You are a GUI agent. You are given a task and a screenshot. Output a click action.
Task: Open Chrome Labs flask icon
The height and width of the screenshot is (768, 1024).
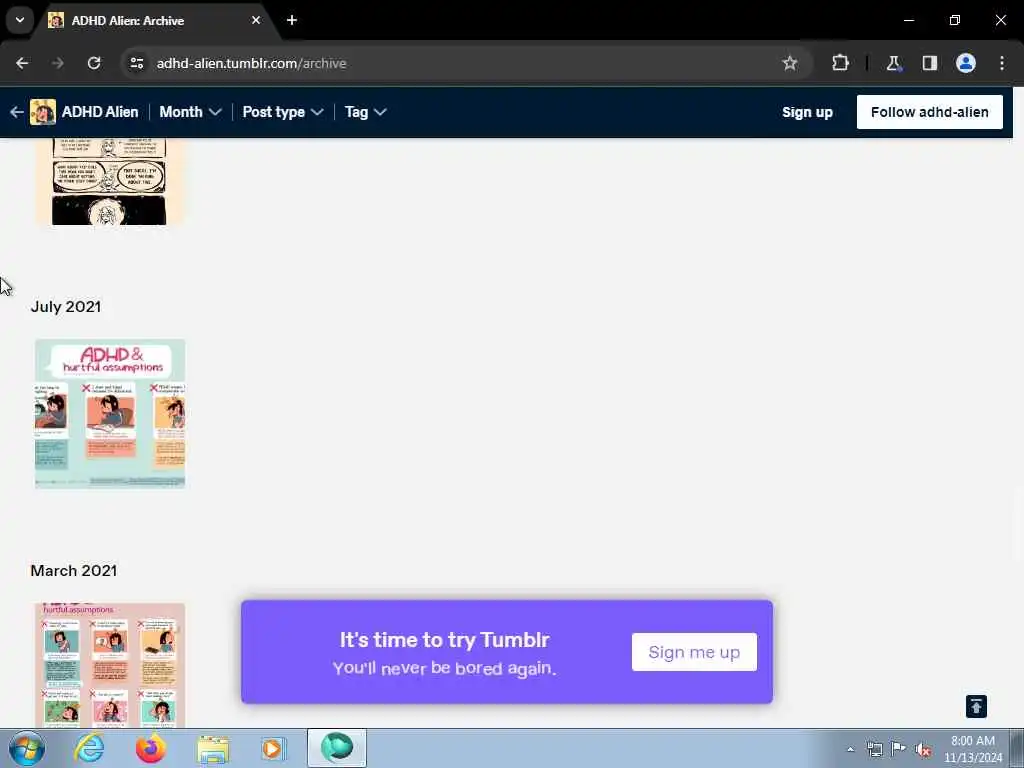tap(893, 63)
